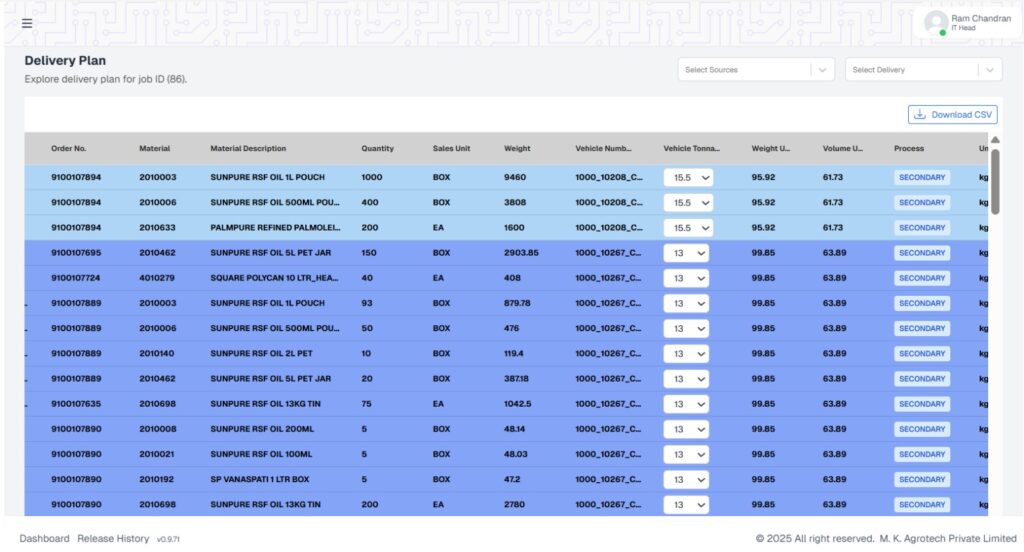1024x552 pixels.
Task: Click material code 2010192
Action: 157,479
